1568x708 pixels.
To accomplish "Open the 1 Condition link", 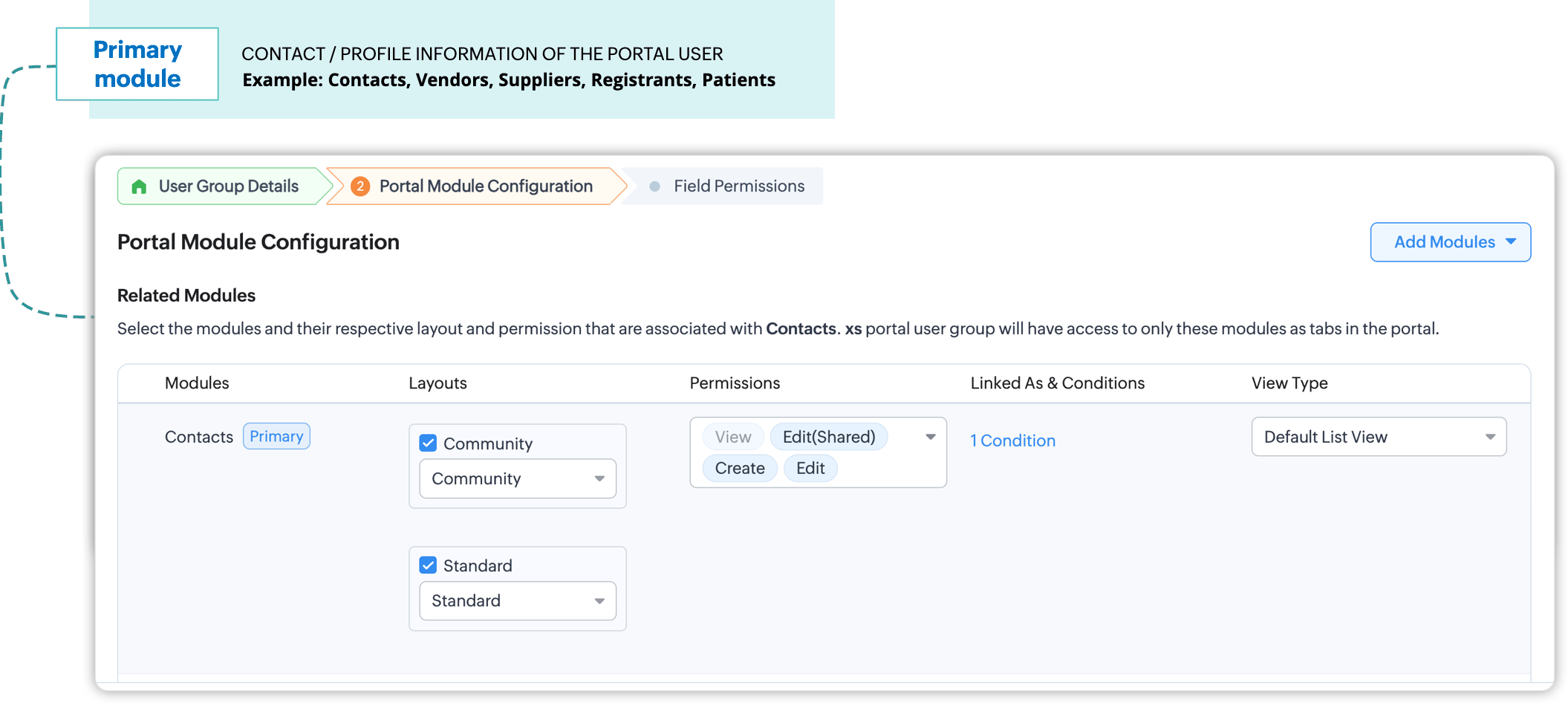I will pos(1012,441).
